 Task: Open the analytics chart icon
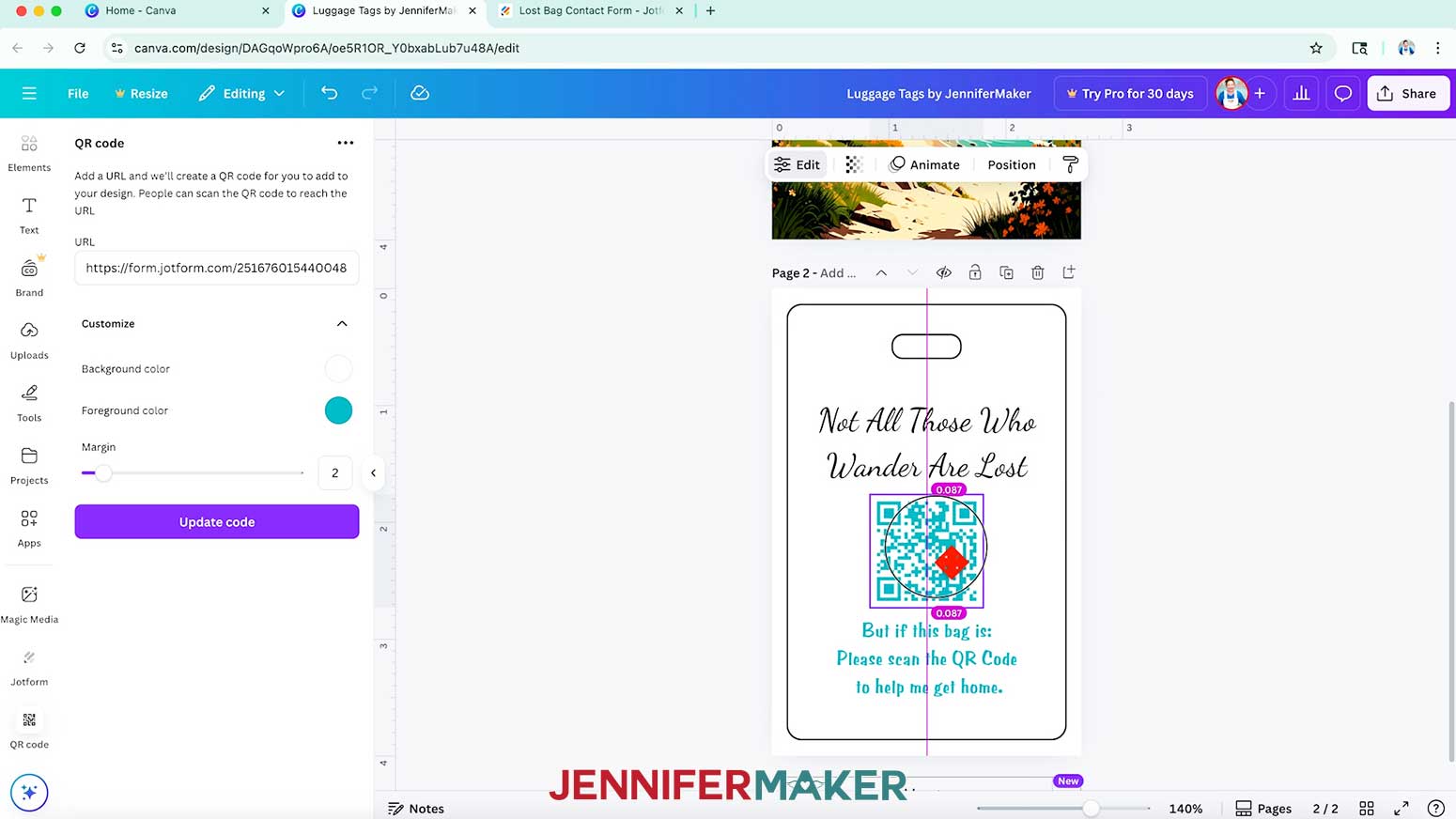(1301, 93)
